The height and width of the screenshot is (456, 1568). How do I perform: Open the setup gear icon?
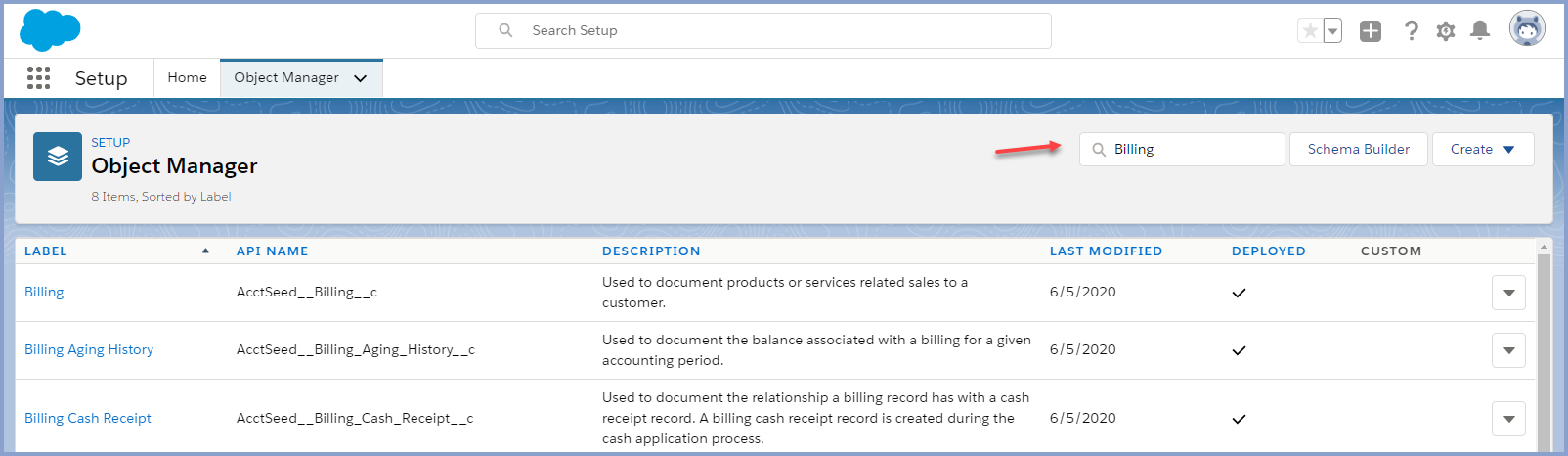(x=1446, y=31)
